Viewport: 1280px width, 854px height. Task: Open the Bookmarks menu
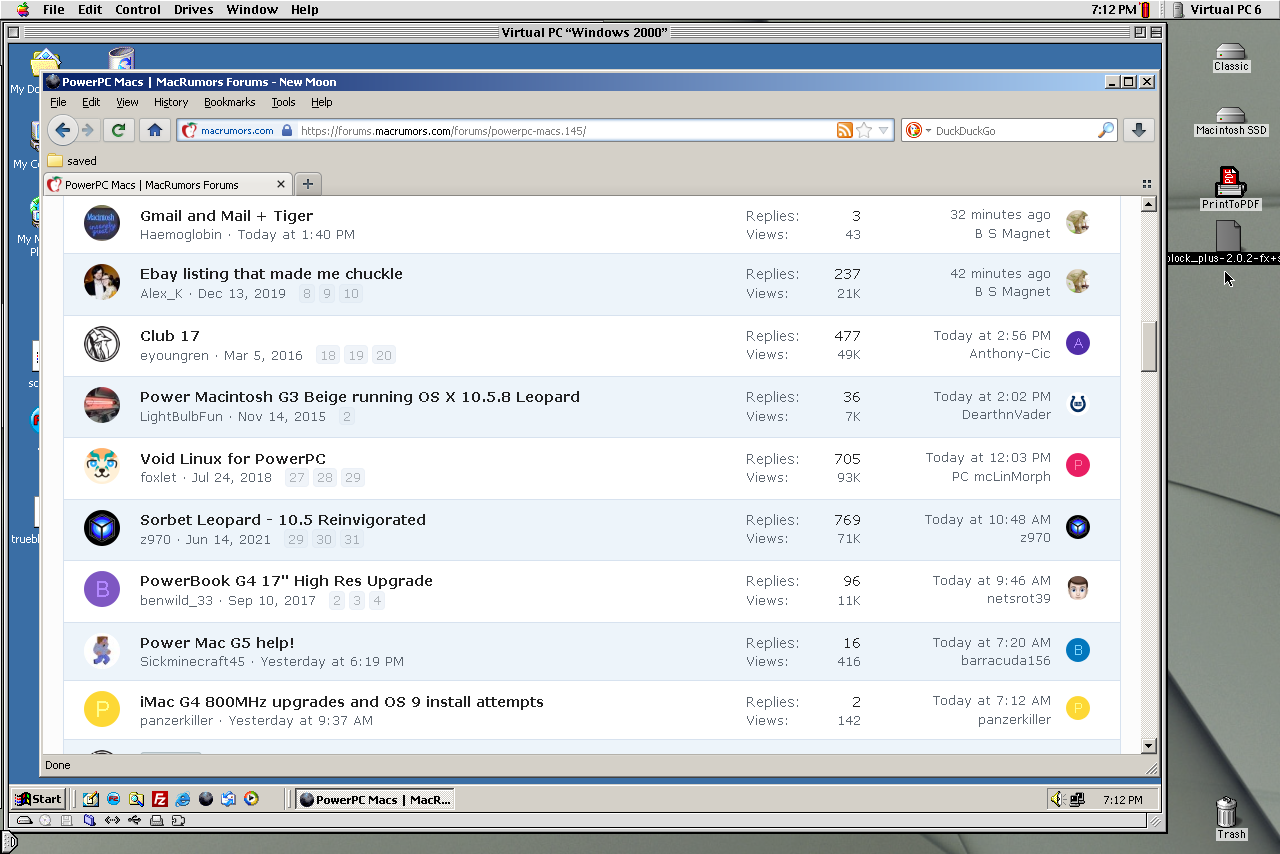230,102
